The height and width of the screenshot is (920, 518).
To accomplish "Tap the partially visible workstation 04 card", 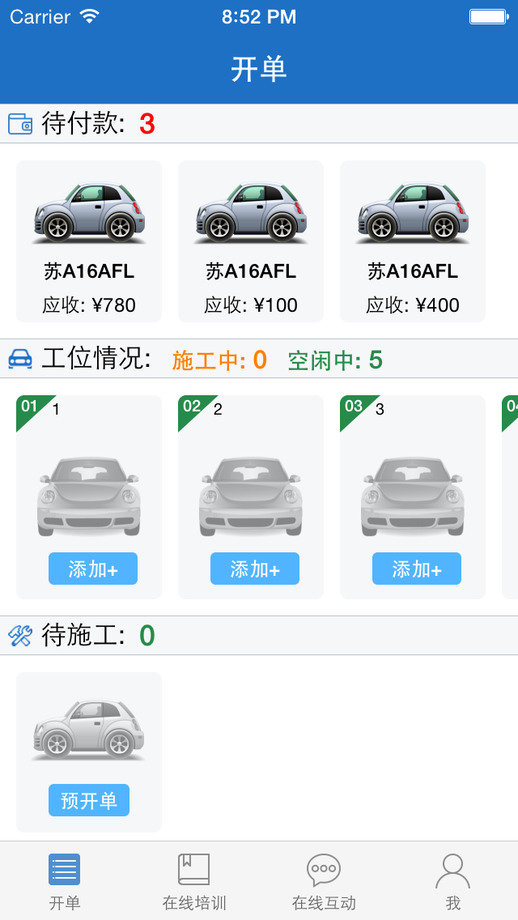I will (x=510, y=497).
